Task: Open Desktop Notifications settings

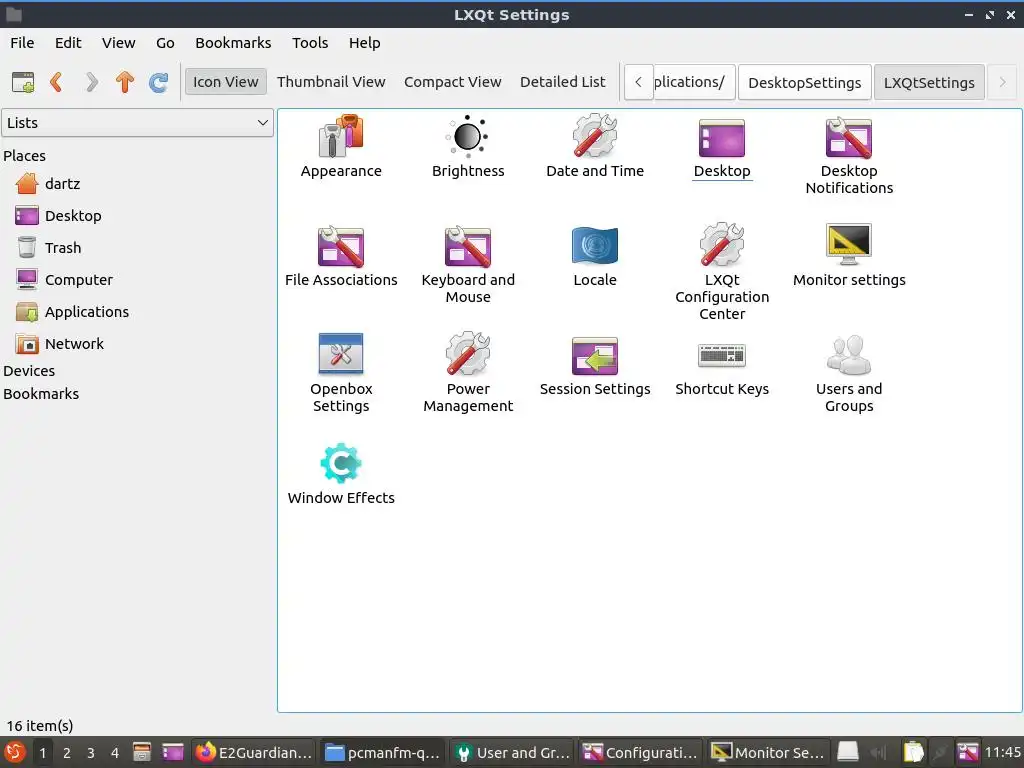Action: 848,155
